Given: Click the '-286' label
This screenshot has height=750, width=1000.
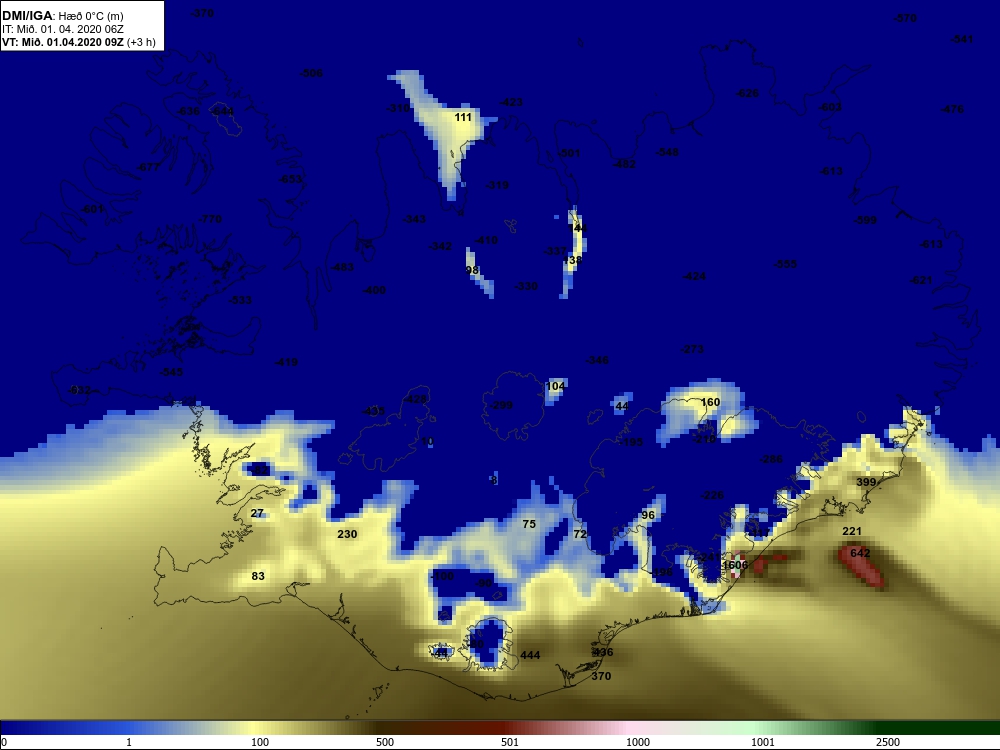Looking at the screenshot, I should [771, 459].
